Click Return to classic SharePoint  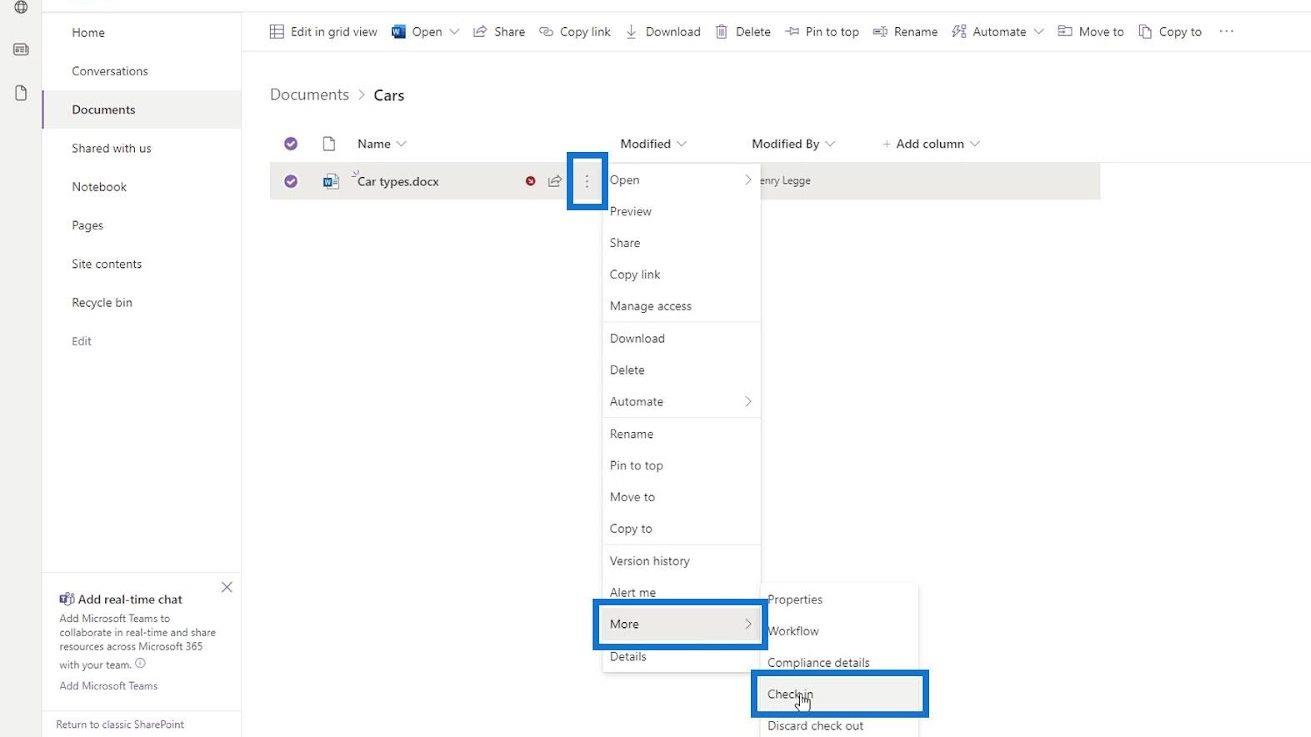point(120,725)
